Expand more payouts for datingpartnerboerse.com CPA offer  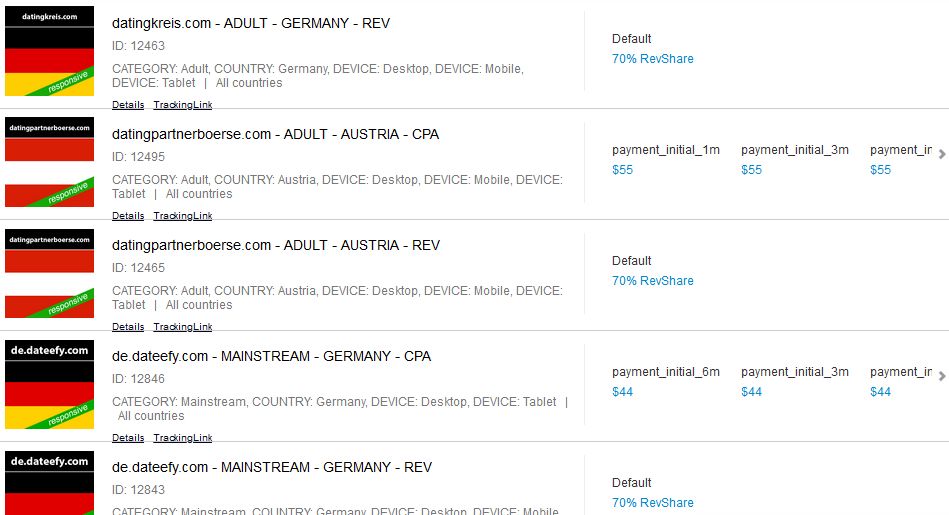pos(941,154)
